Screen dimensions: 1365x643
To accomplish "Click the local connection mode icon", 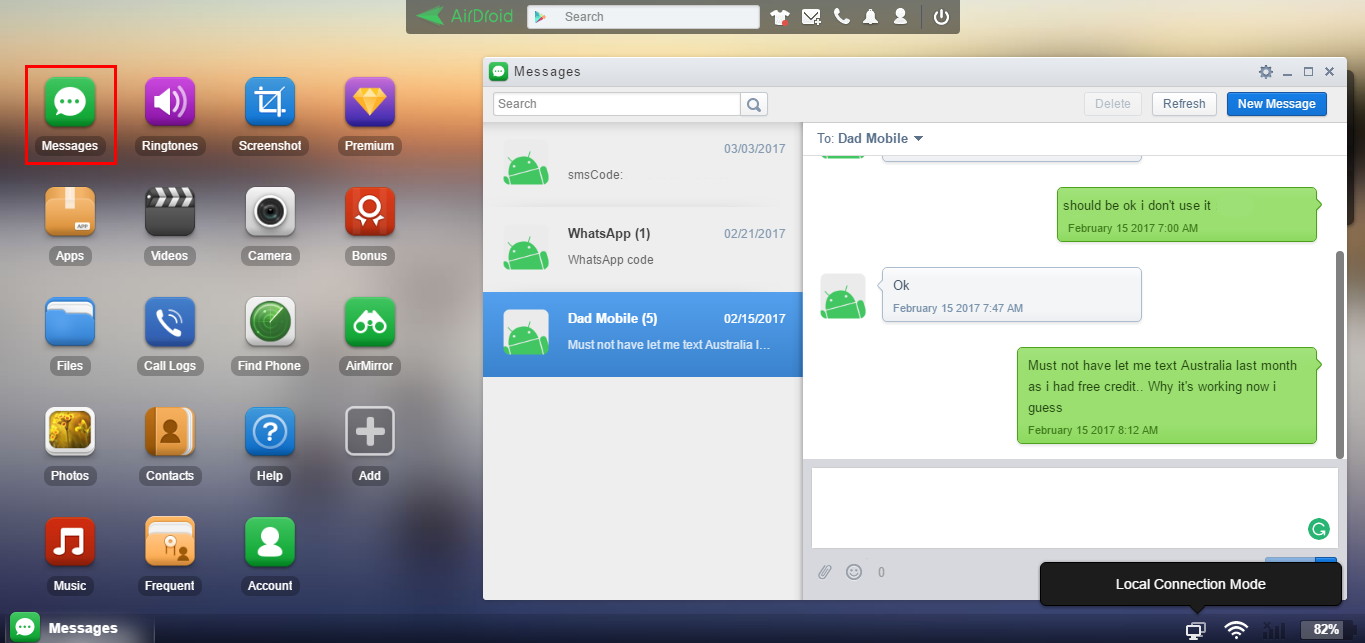I will 1195,630.
